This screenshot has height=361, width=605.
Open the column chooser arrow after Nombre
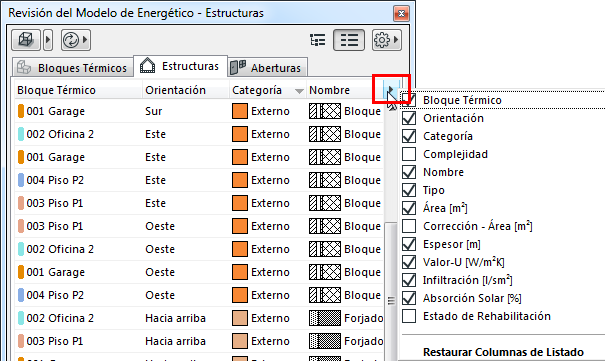click(x=391, y=90)
